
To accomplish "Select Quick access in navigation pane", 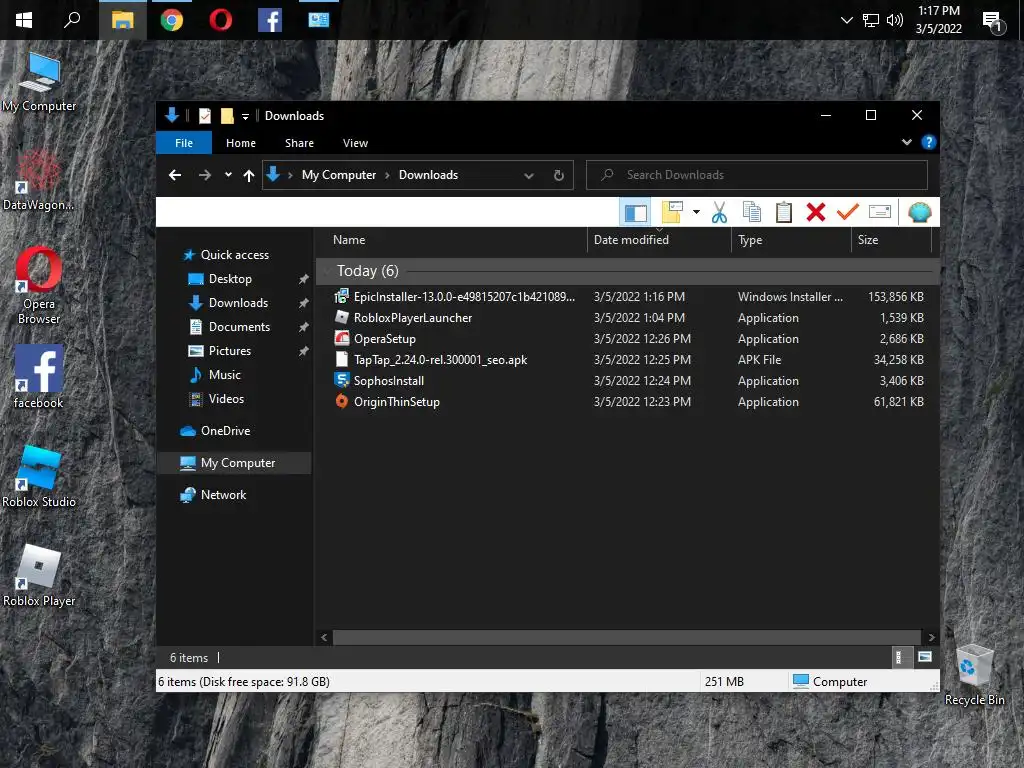I will coord(234,255).
